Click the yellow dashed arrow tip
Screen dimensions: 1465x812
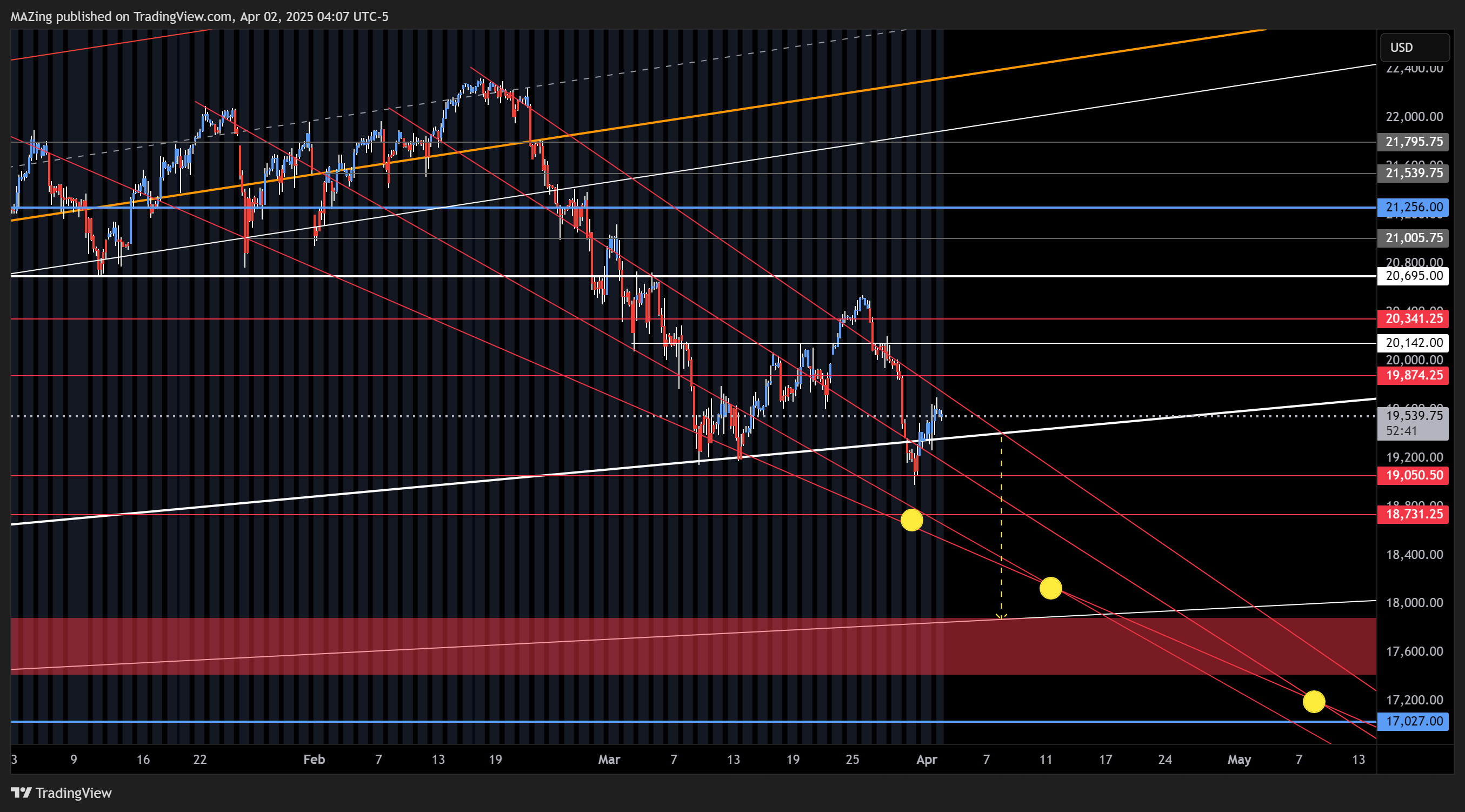1002,617
